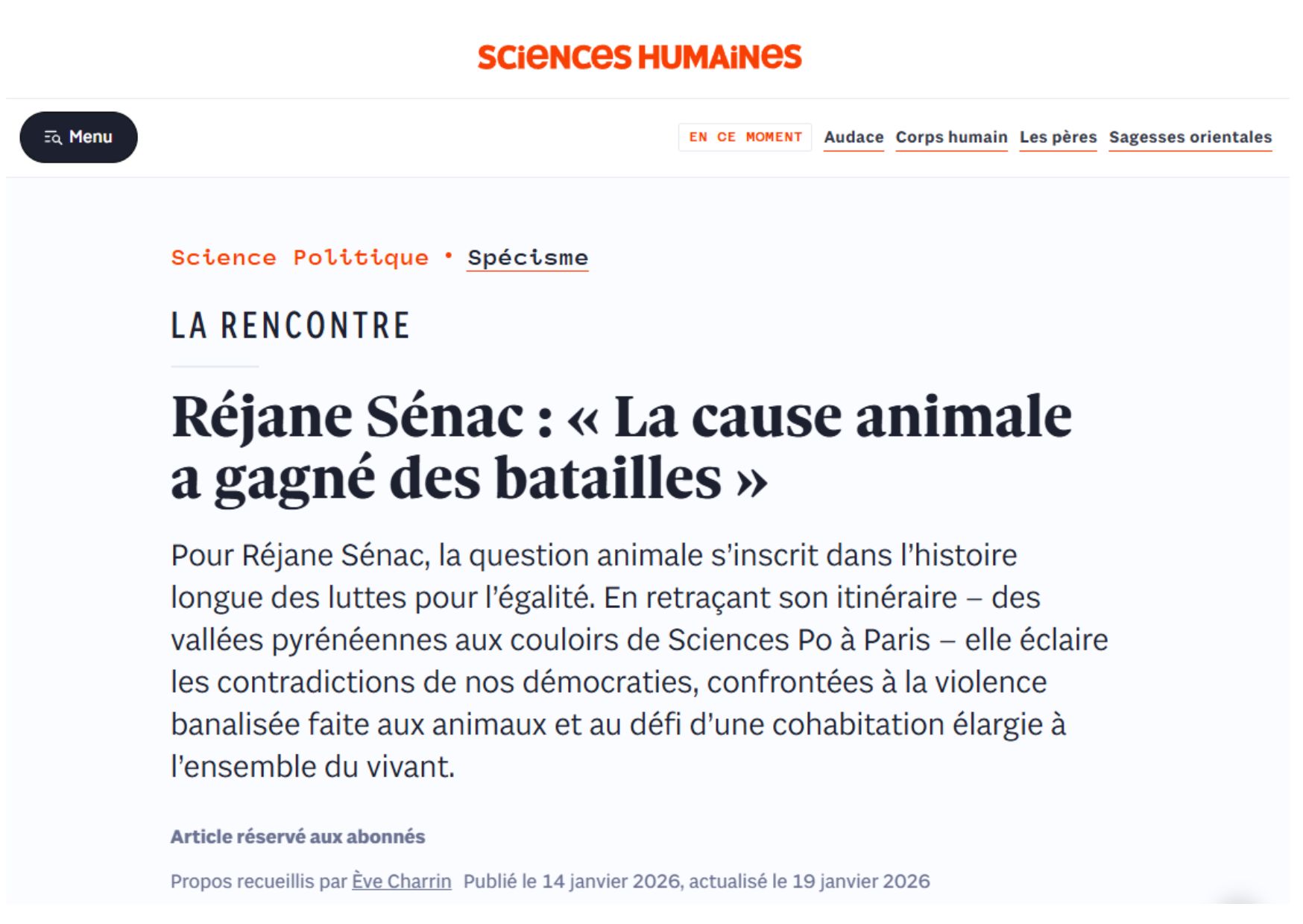Open the Spécisme tag link
Screen dimensions: 1303x924
(x=528, y=258)
